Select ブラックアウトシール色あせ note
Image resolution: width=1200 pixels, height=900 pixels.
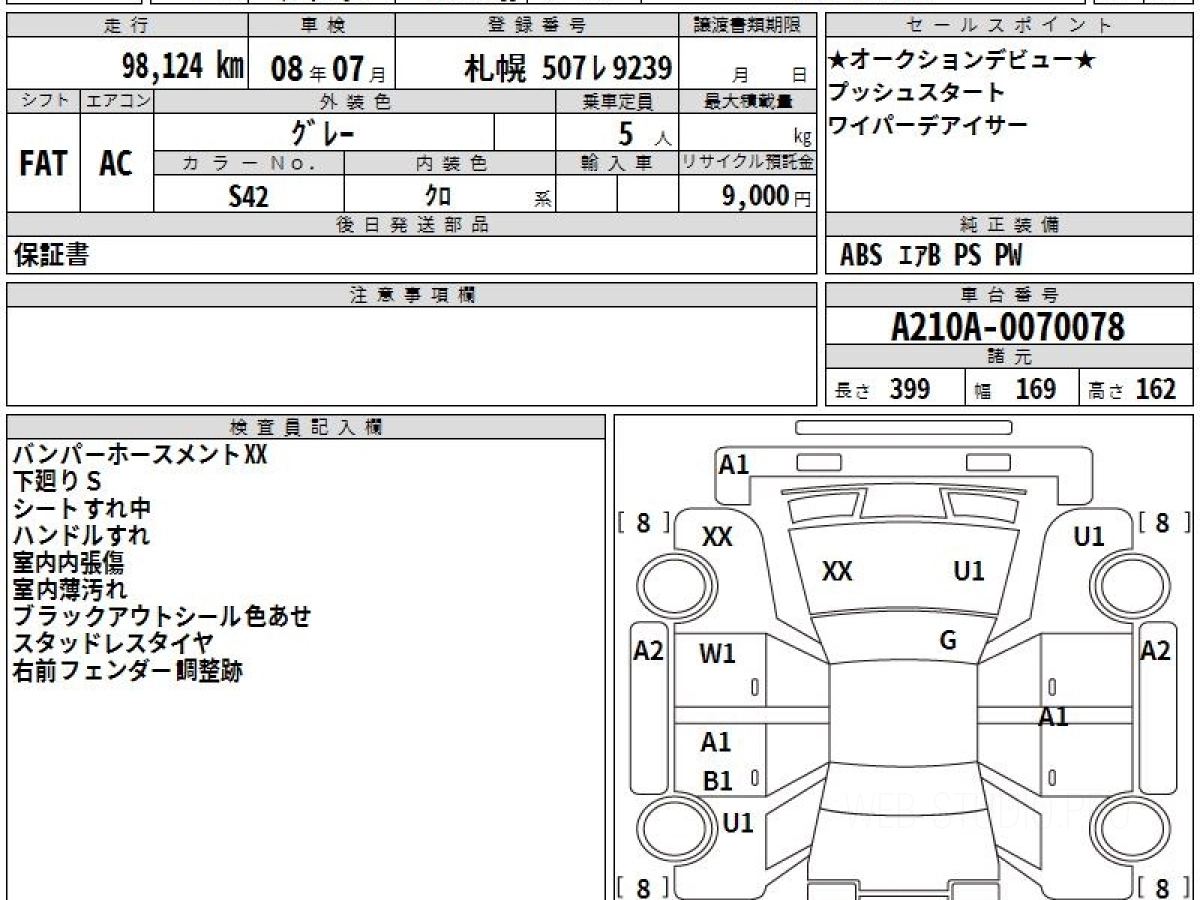(x=162, y=617)
